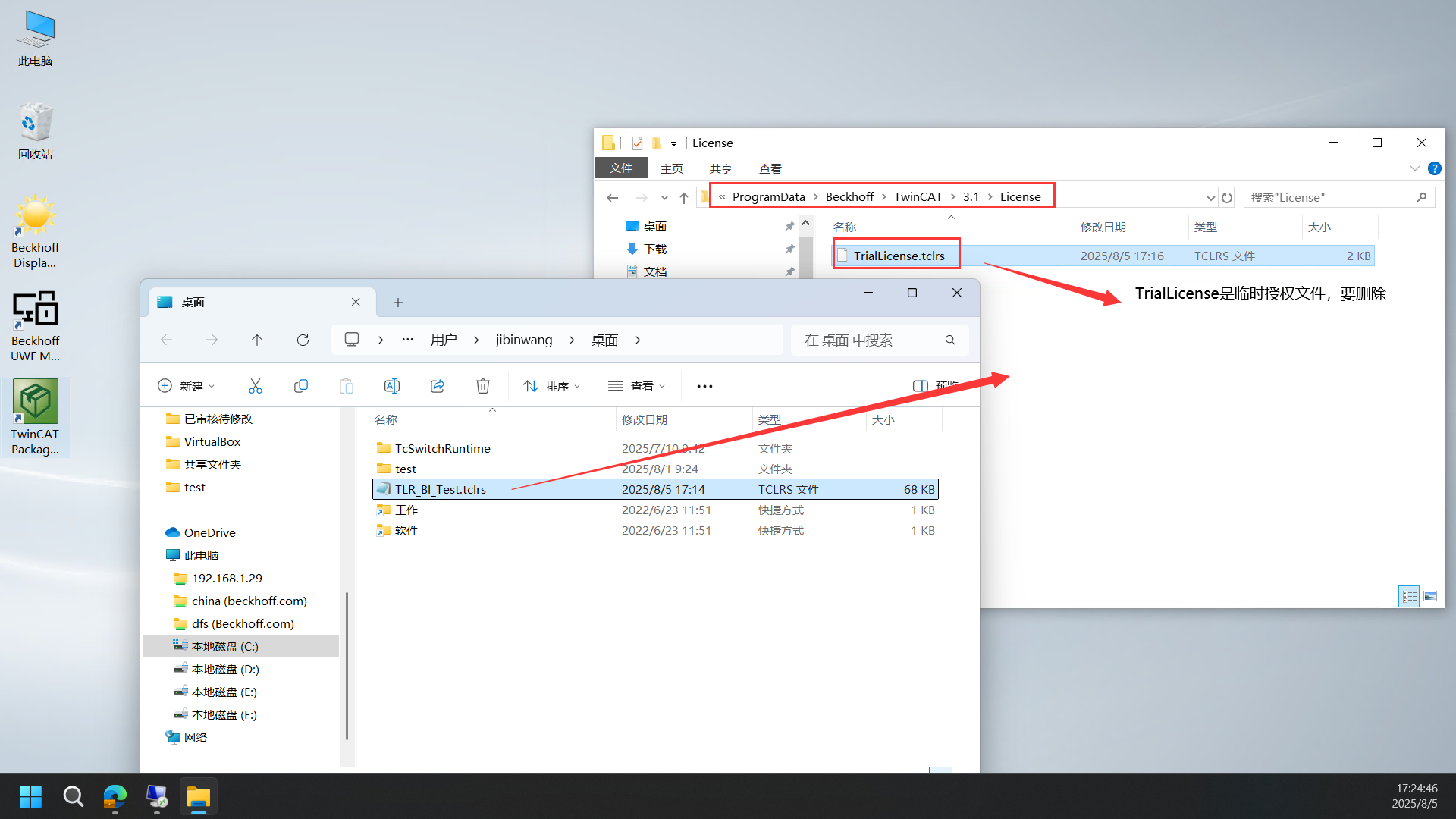Click the Copy icon in Desktop explorer toolbar
Screen dimensions: 1456x819
click(301, 386)
